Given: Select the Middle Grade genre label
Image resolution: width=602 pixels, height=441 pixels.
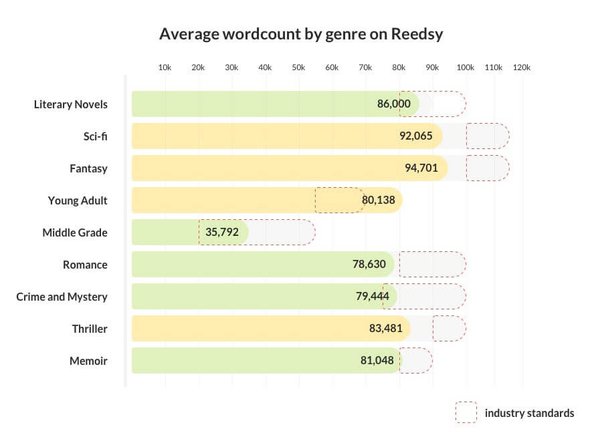Looking at the screenshot, I should click(75, 233).
